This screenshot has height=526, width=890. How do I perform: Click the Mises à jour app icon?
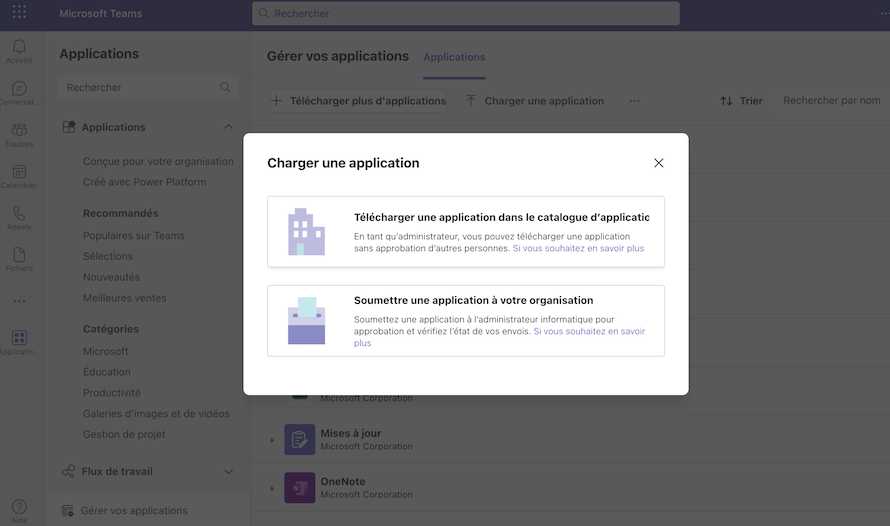click(300, 439)
